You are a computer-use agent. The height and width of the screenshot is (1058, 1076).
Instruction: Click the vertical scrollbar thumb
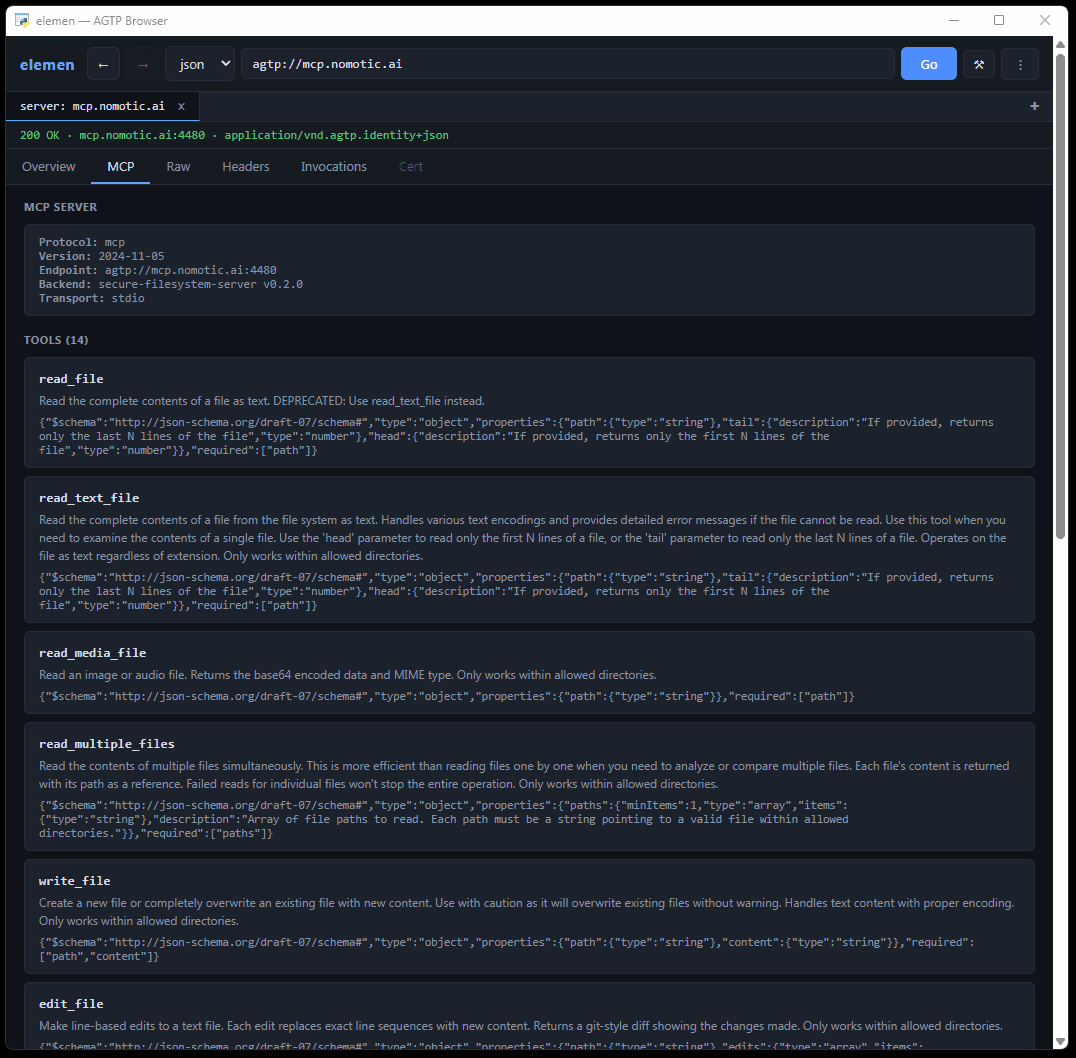[x=1060, y=296]
